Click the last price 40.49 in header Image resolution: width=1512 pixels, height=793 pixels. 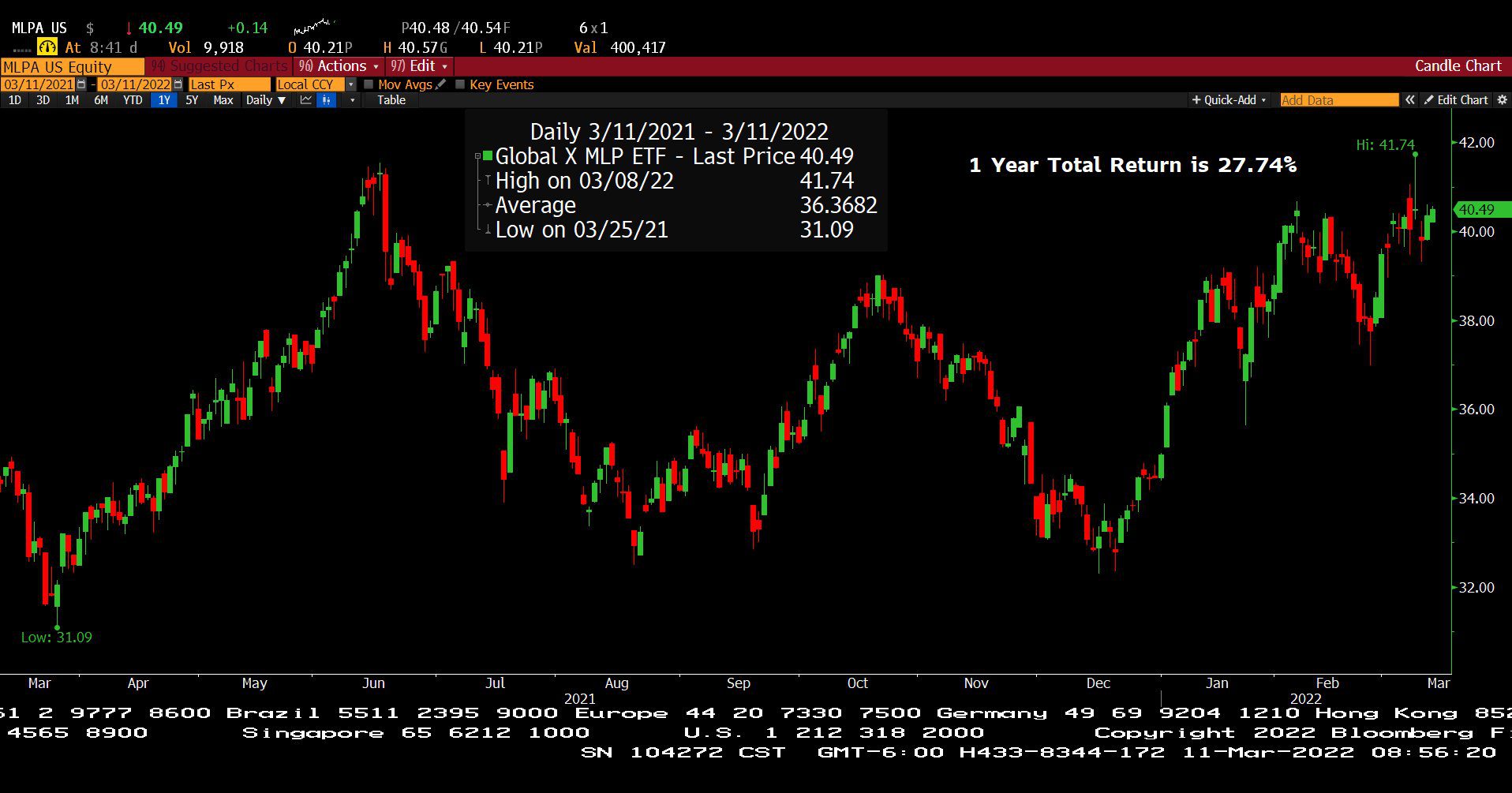click(160, 28)
